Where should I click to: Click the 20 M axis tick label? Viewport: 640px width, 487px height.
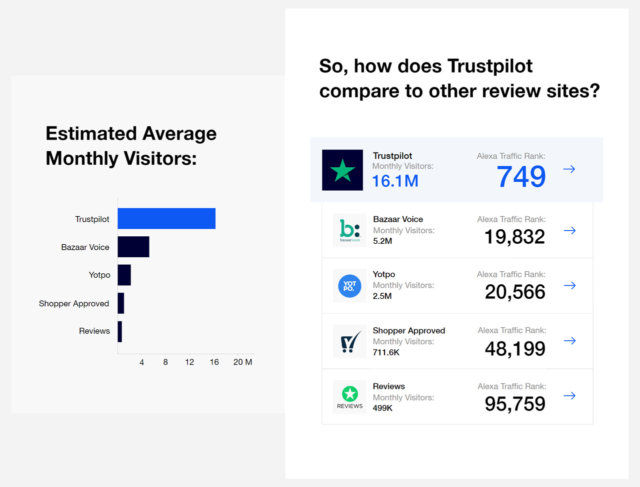click(x=242, y=362)
